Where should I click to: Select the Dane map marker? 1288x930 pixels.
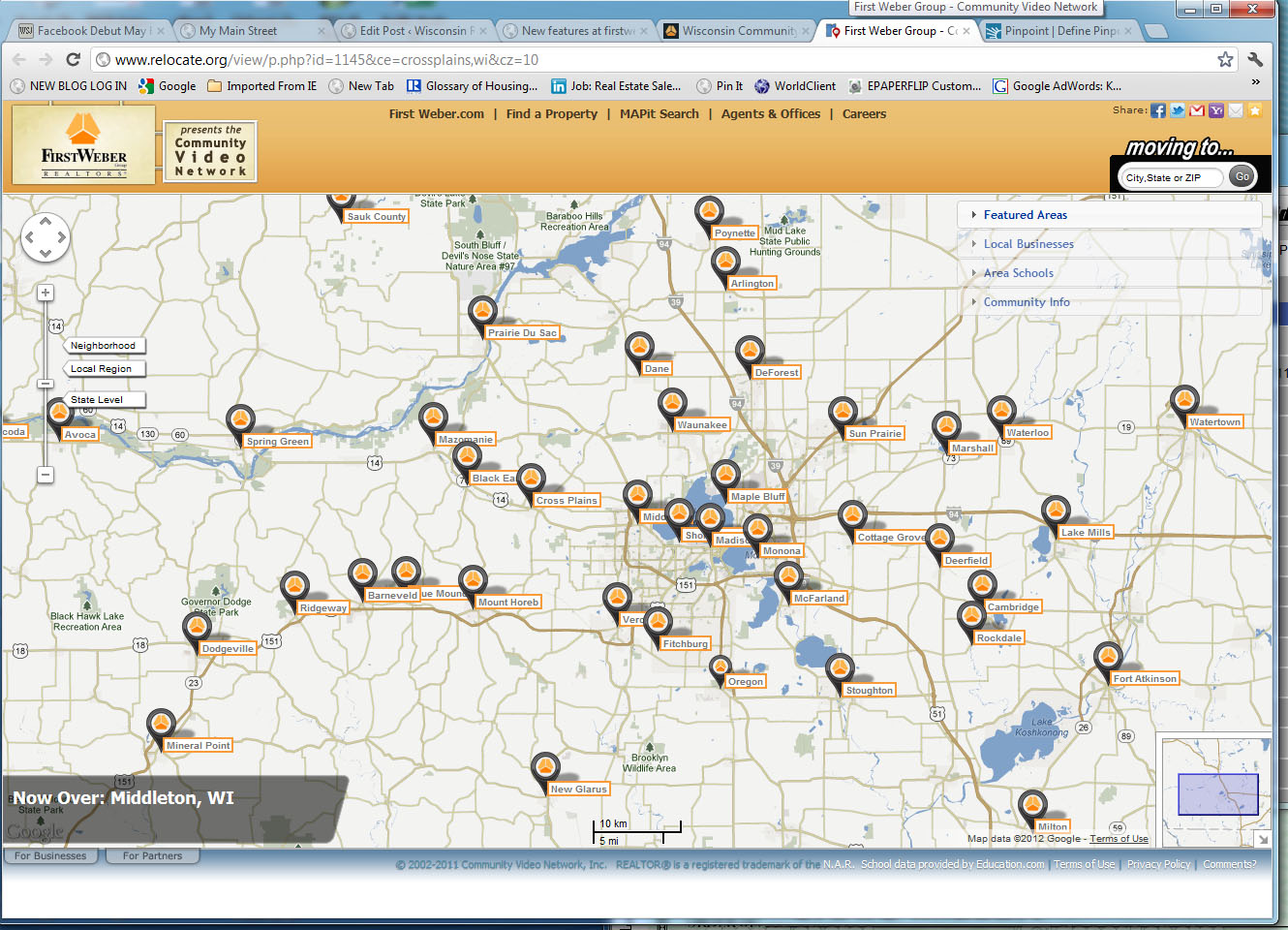pyautogui.click(x=639, y=351)
